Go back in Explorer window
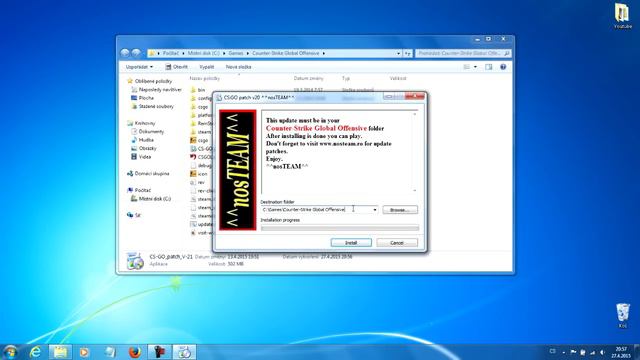This screenshot has height=360, width=640. (x=125, y=53)
